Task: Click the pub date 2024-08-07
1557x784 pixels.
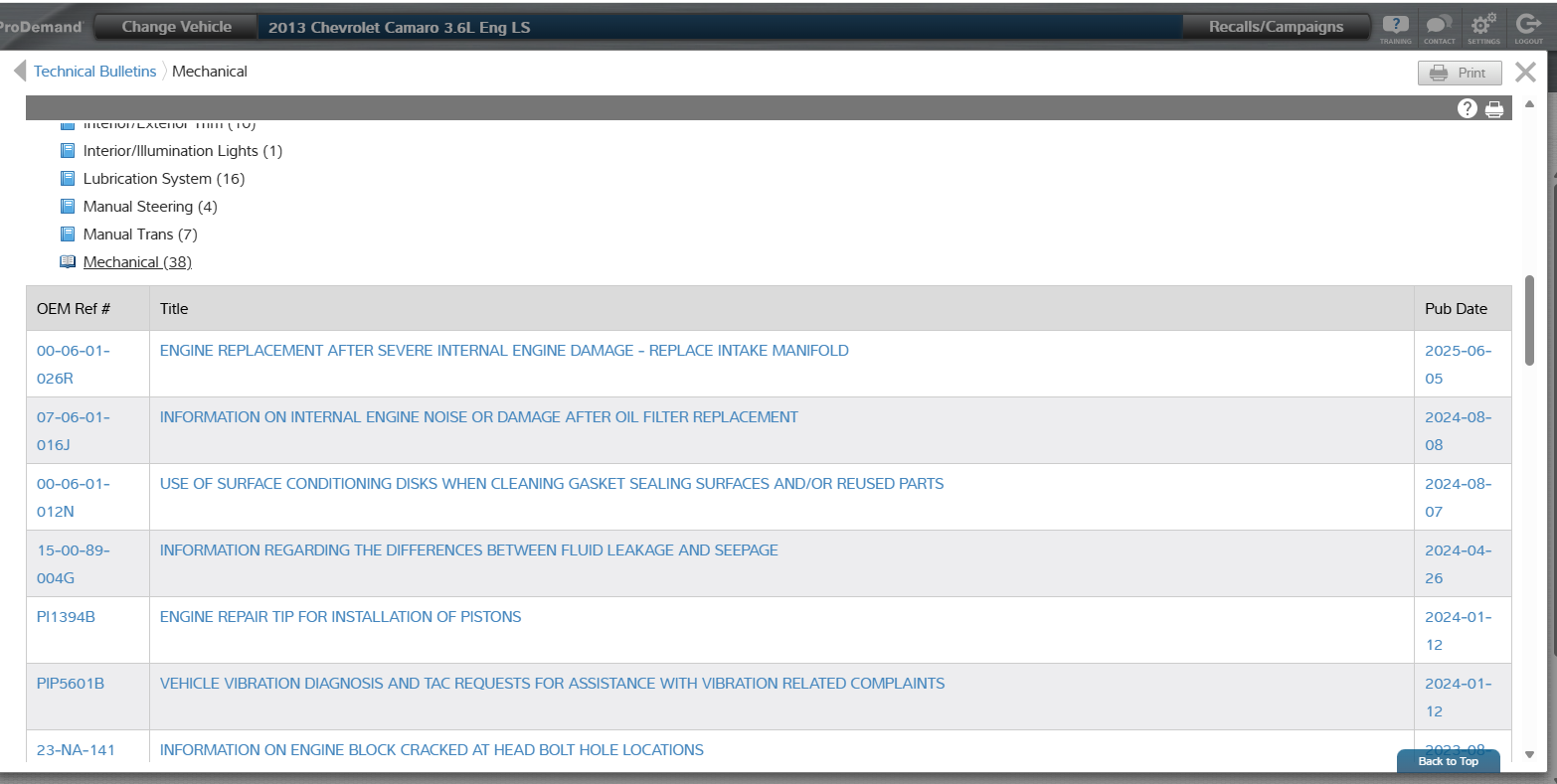Action: click(x=1459, y=498)
